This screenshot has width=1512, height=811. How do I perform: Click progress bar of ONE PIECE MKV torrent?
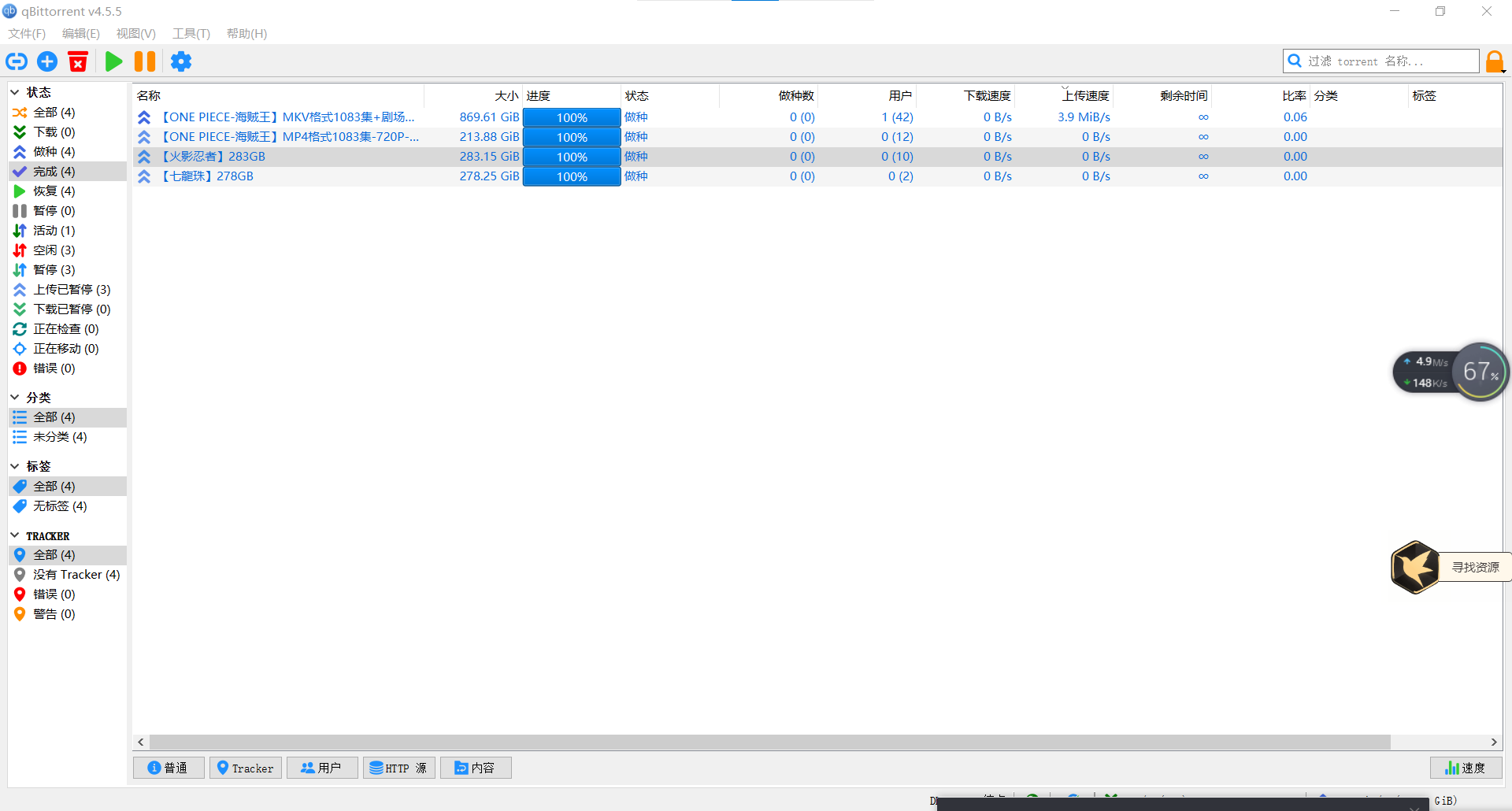point(572,117)
